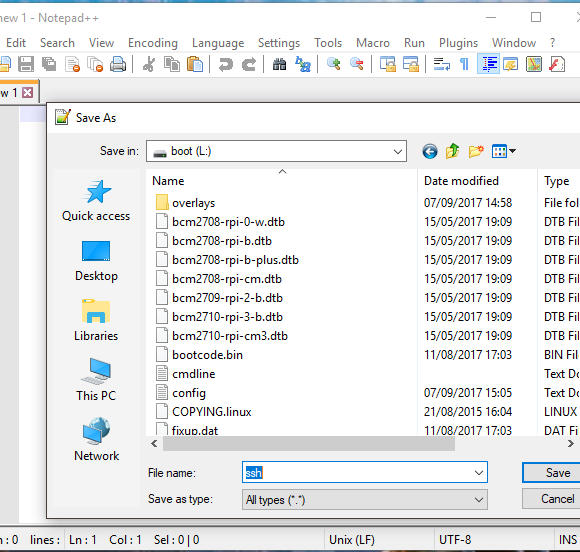Select the overlays folder
The height and width of the screenshot is (552, 580).
(193, 203)
